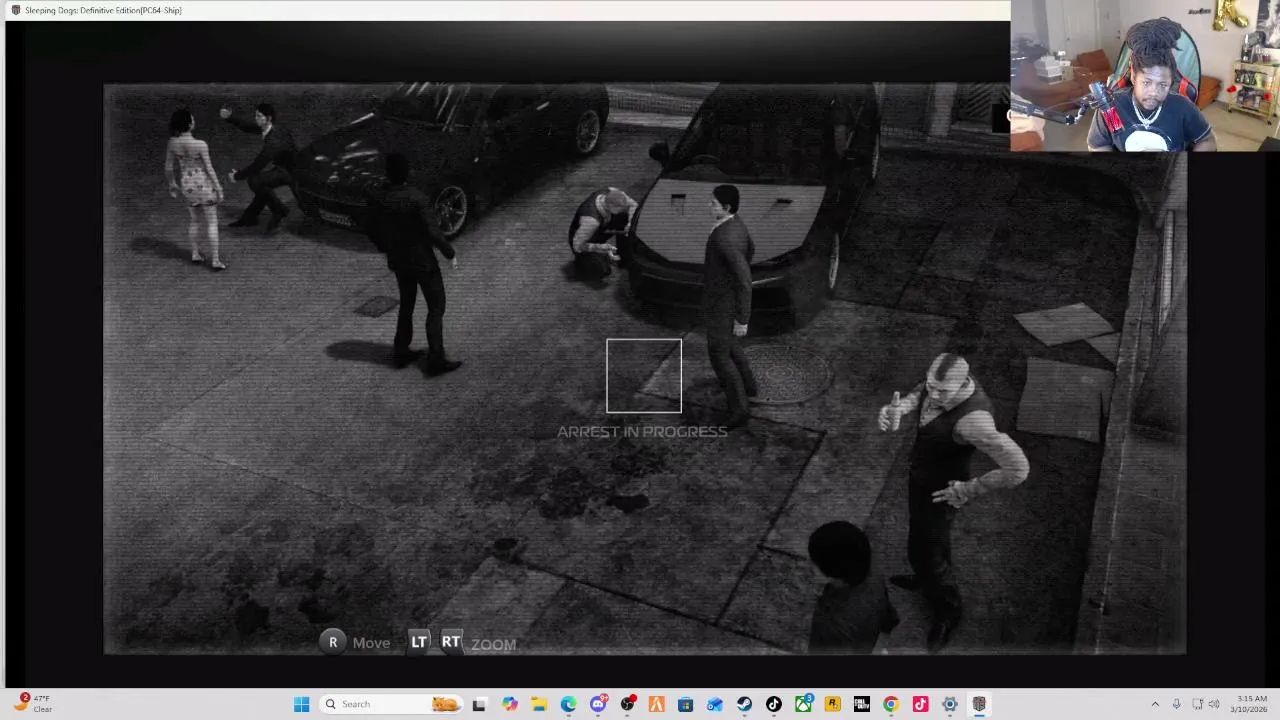This screenshot has height=720, width=1280.
Task: Click the ARREST IN PROGRESS text
Action: tap(642, 432)
